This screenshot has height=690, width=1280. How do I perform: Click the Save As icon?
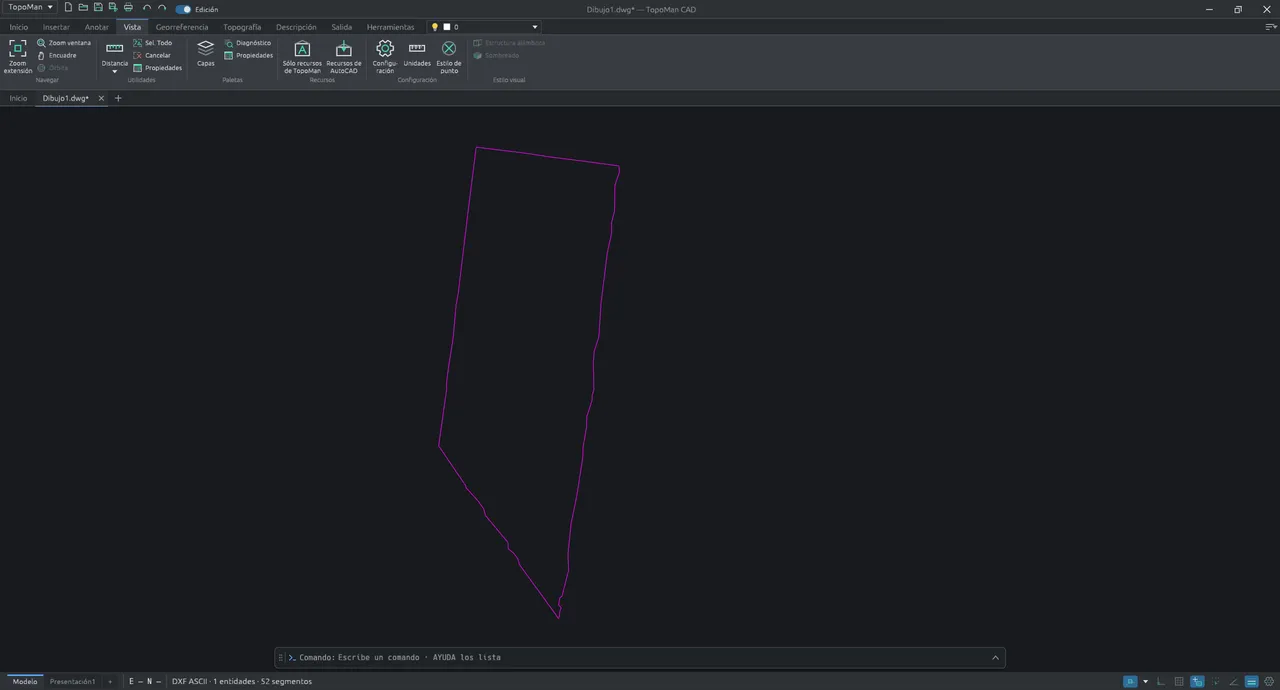113,8
